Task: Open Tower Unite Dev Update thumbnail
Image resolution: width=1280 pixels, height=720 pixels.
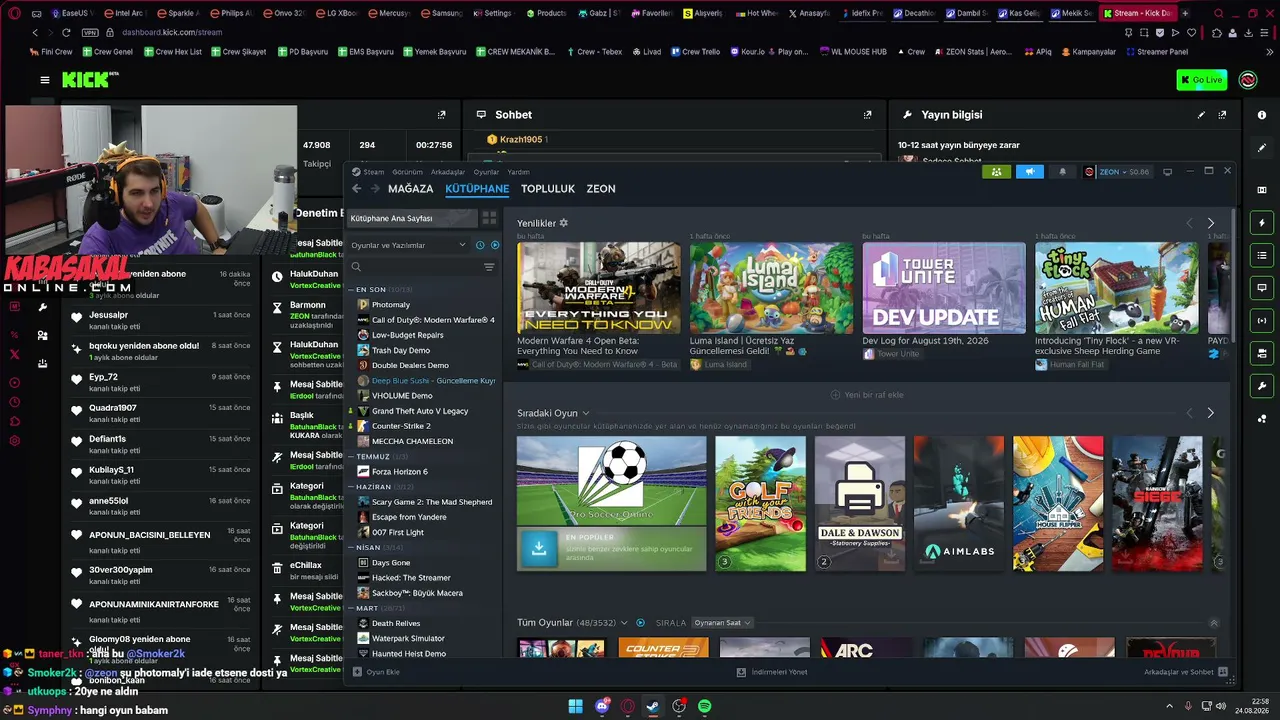Action: pyautogui.click(x=944, y=288)
